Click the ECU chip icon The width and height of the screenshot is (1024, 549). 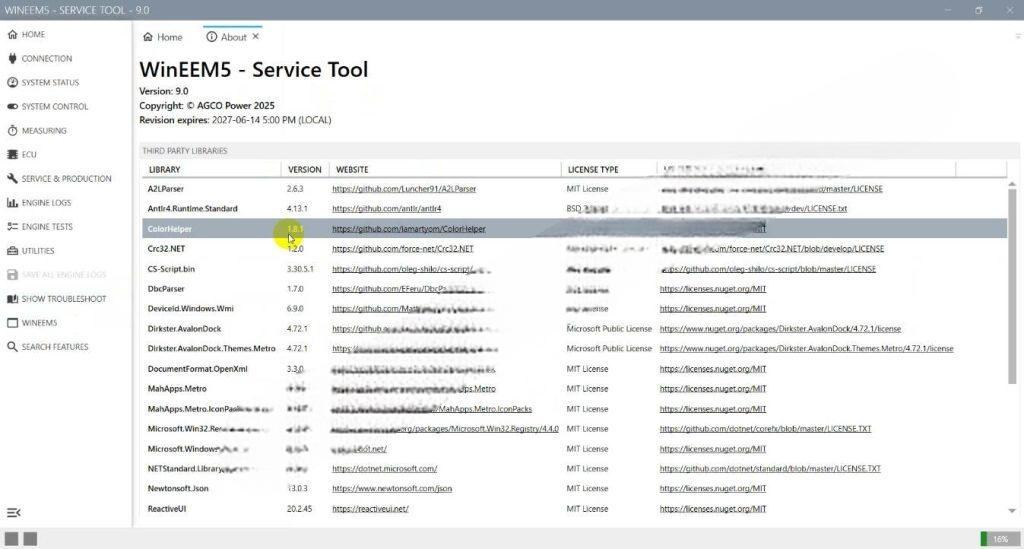click(12, 154)
